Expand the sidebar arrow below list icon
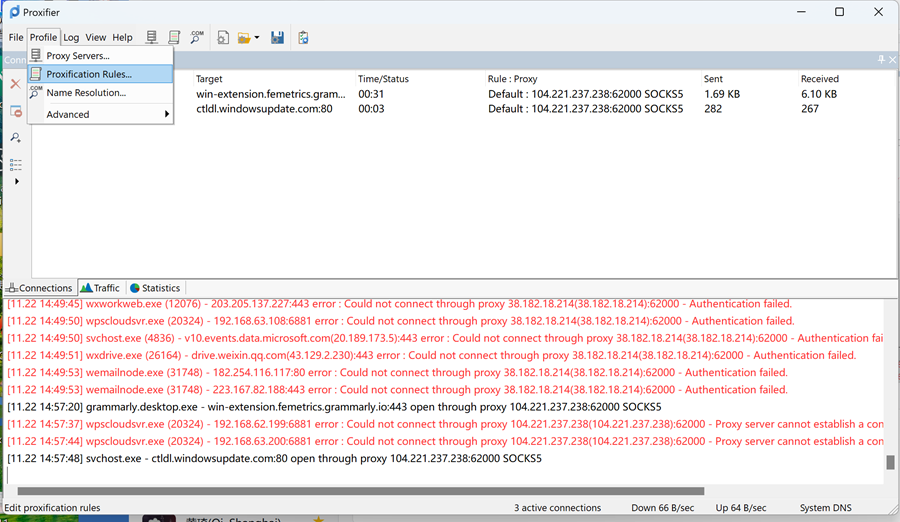The width and height of the screenshot is (900, 522). point(17,181)
